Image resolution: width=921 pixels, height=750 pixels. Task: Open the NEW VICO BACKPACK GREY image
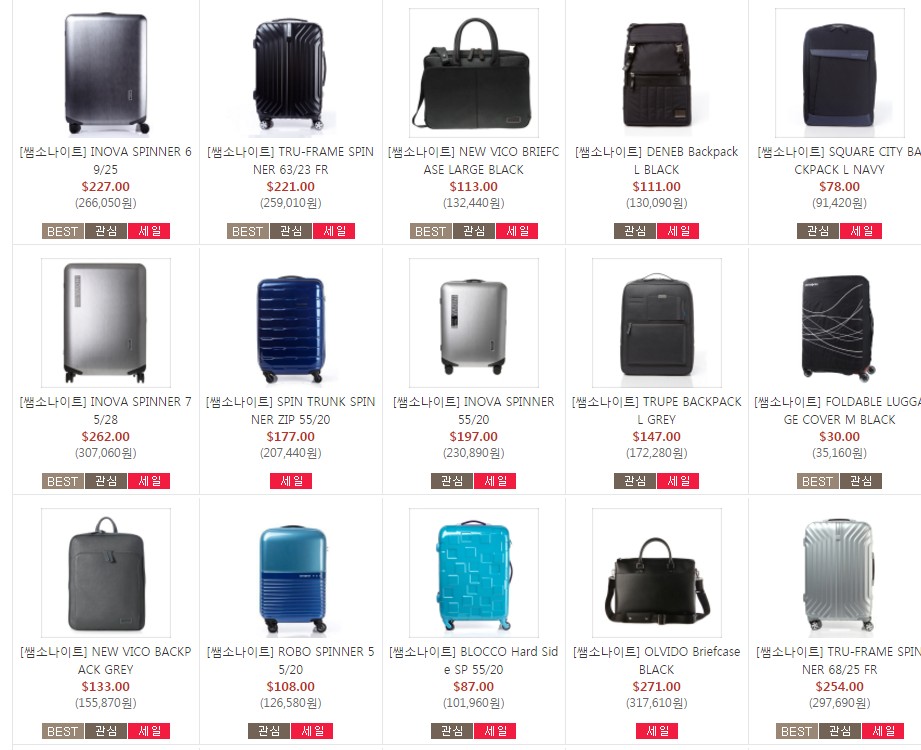pyautogui.click(x=106, y=573)
